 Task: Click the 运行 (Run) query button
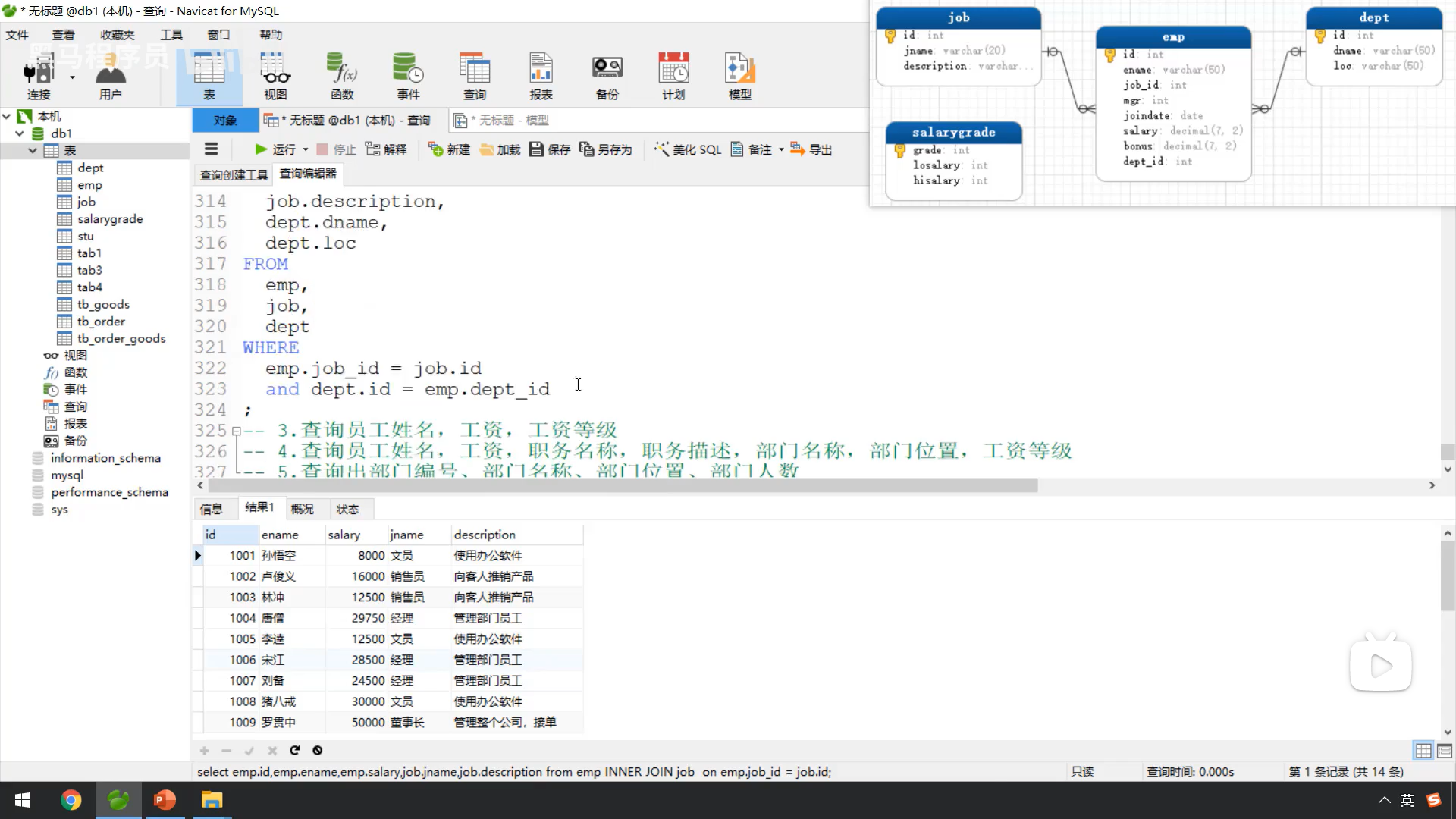pos(275,149)
